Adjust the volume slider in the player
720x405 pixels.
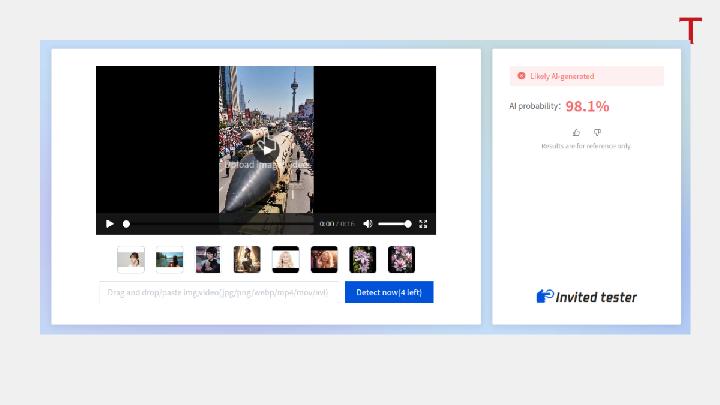coord(395,224)
